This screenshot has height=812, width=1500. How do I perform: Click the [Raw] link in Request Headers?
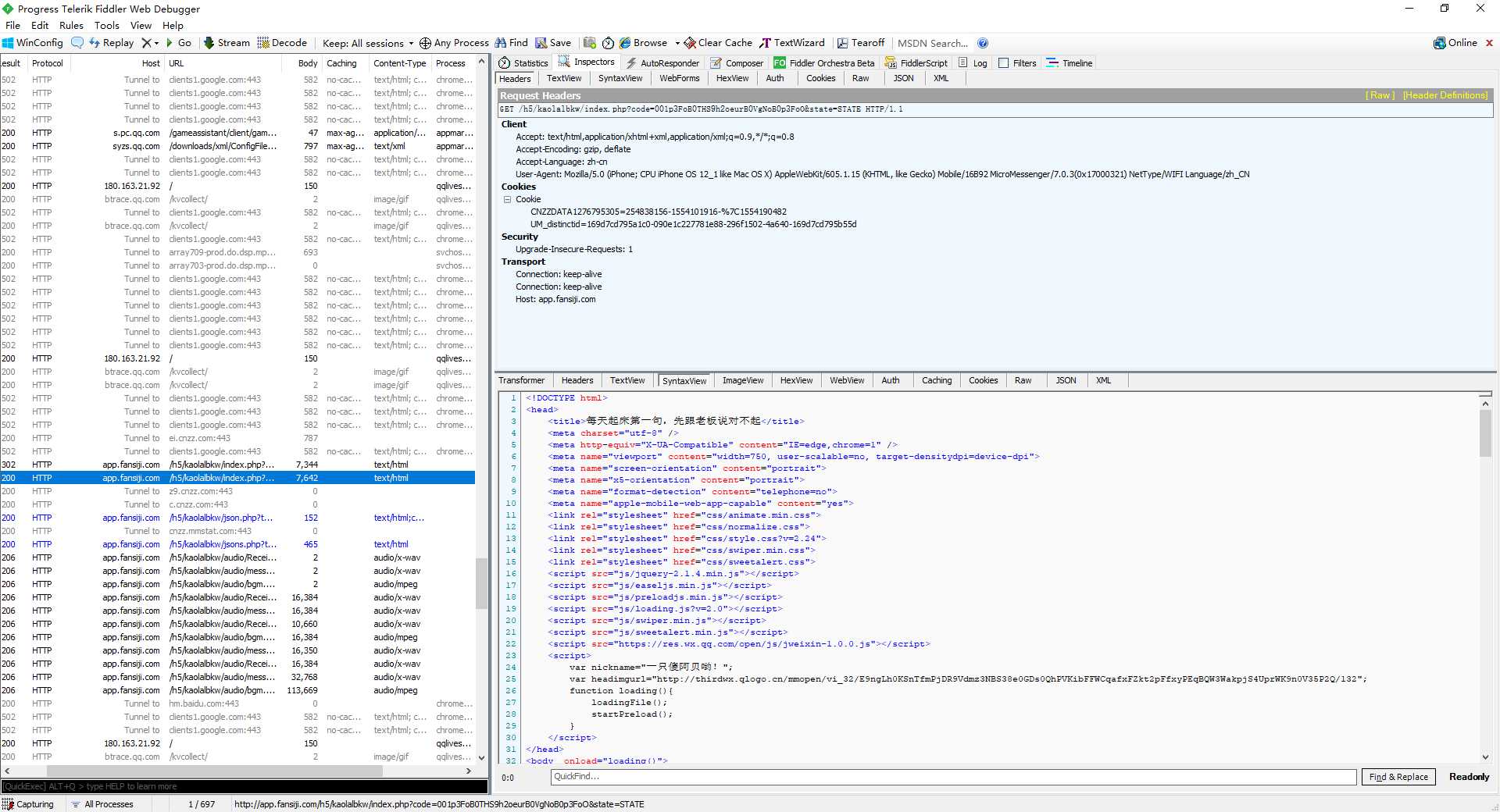(1380, 95)
